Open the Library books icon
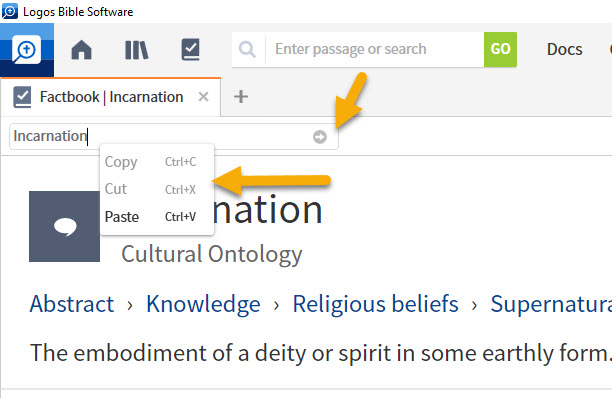The height and width of the screenshot is (398, 612). coord(136,50)
